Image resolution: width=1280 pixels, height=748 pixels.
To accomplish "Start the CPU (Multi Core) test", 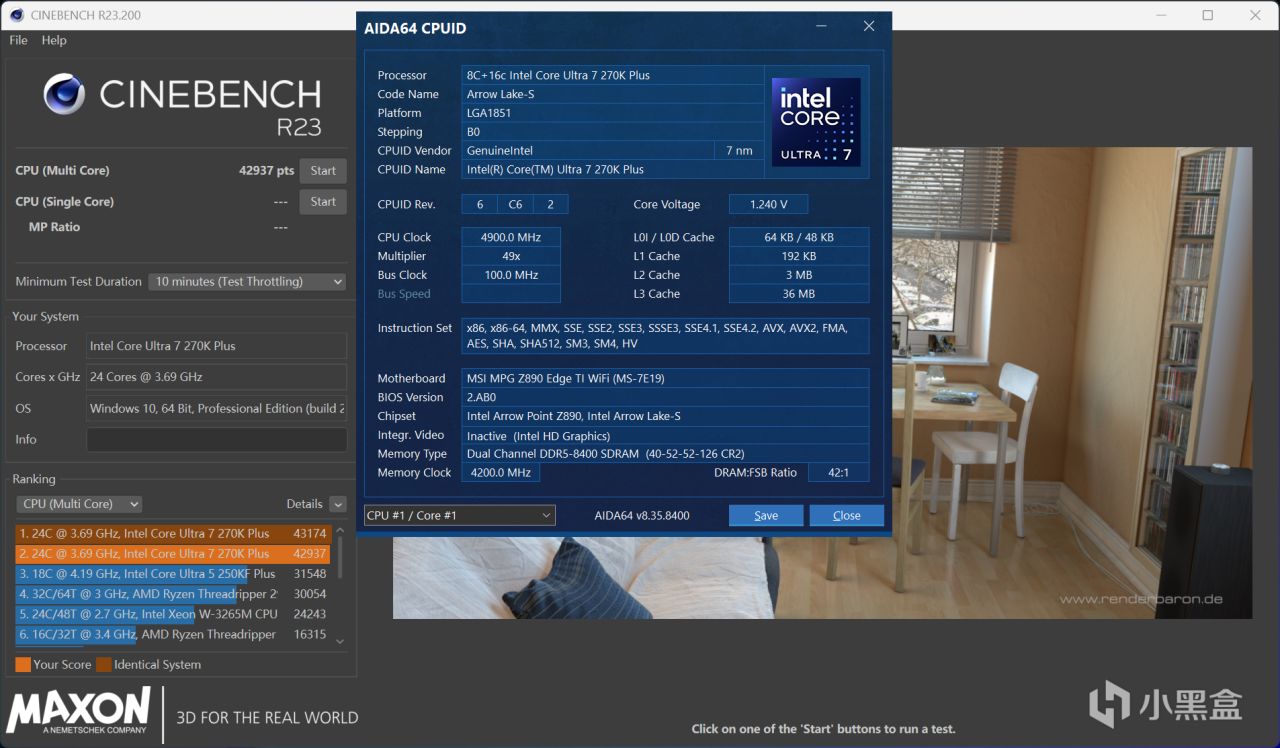I will [323, 171].
